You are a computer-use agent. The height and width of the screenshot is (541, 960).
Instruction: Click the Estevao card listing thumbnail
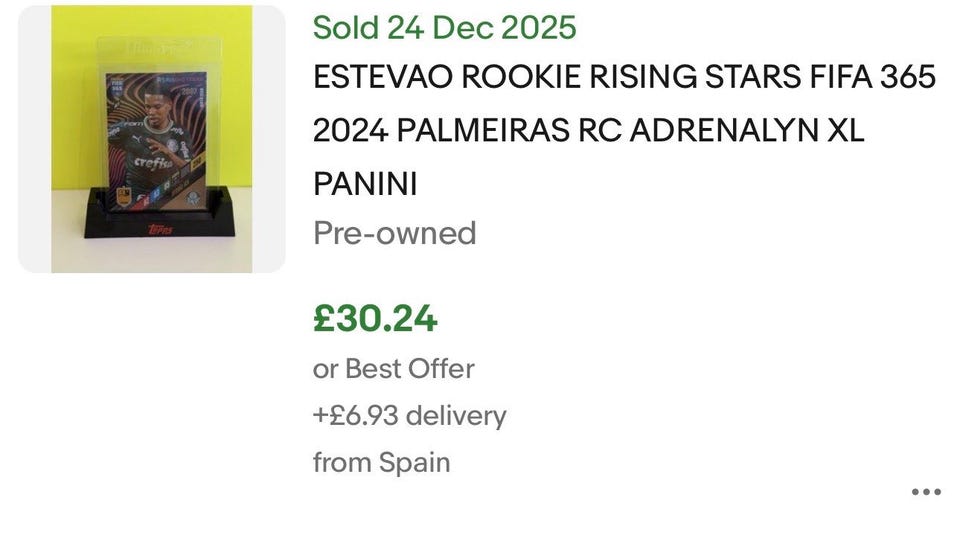coord(152,139)
